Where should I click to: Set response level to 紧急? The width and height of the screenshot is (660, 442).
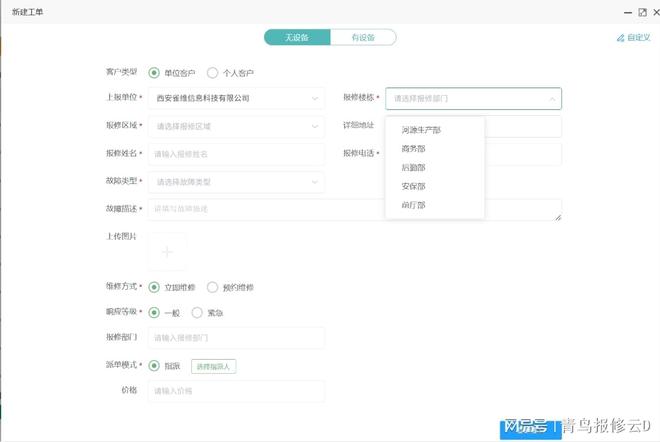click(x=197, y=312)
